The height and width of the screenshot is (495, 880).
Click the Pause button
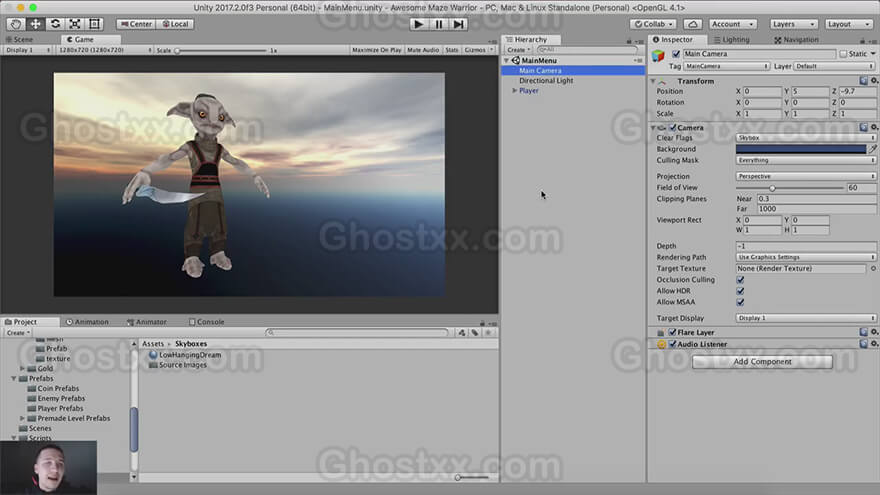(x=438, y=24)
